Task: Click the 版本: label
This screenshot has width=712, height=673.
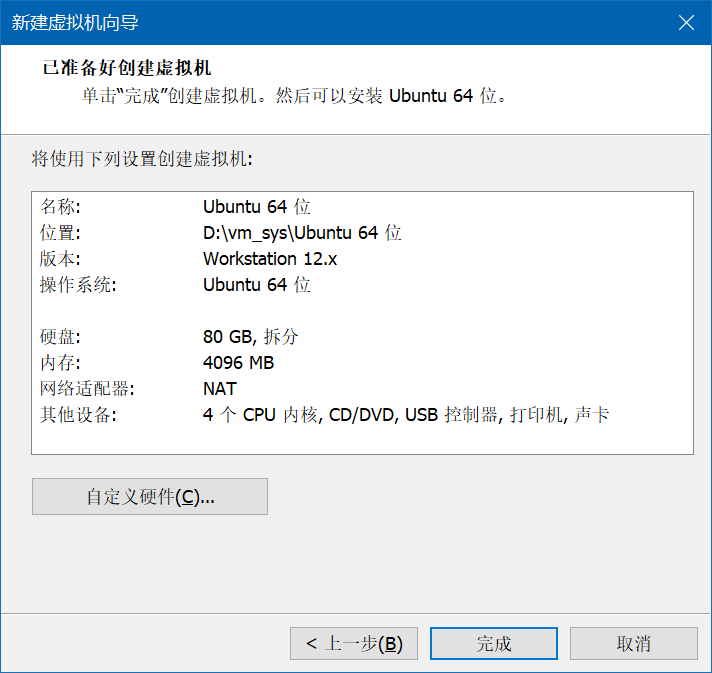Action: pyautogui.click(x=60, y=259)
